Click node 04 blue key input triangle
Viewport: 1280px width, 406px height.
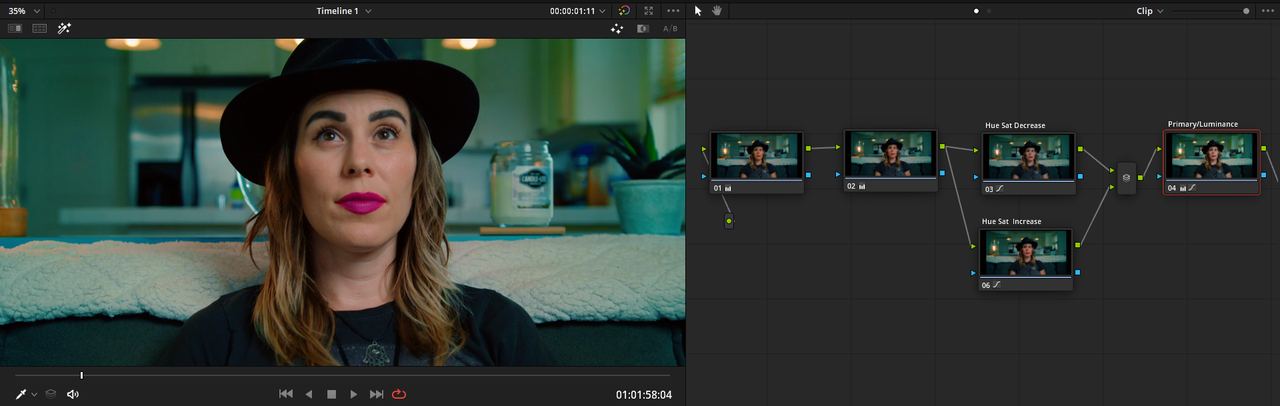[1161, 175]
